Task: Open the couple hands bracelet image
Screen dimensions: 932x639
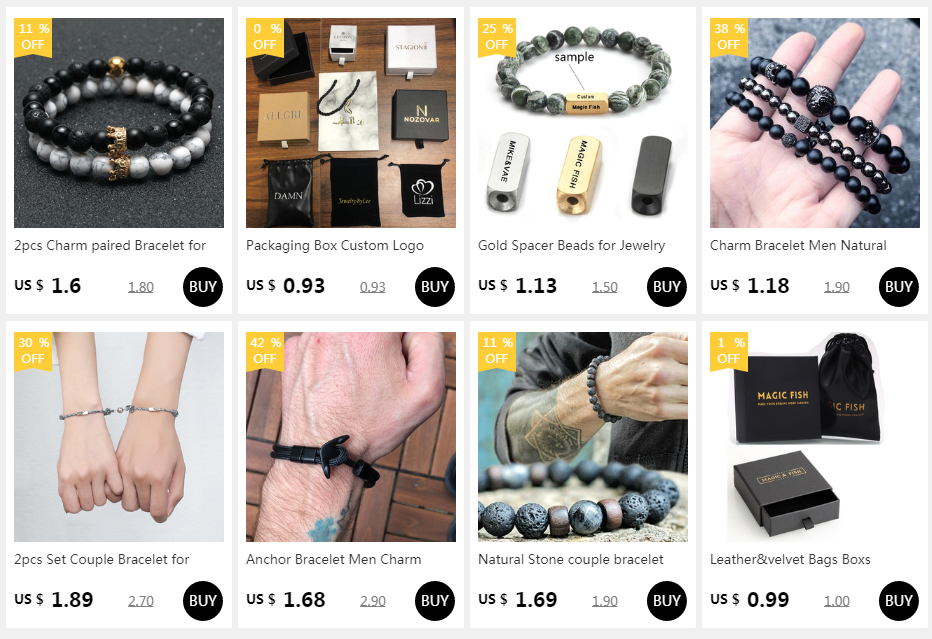Action: [x=119, y=437]
